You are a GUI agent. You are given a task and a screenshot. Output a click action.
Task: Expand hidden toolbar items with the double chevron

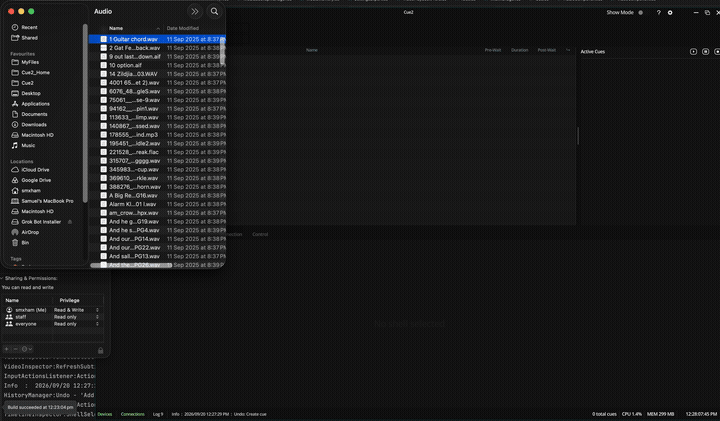point(195,11)
